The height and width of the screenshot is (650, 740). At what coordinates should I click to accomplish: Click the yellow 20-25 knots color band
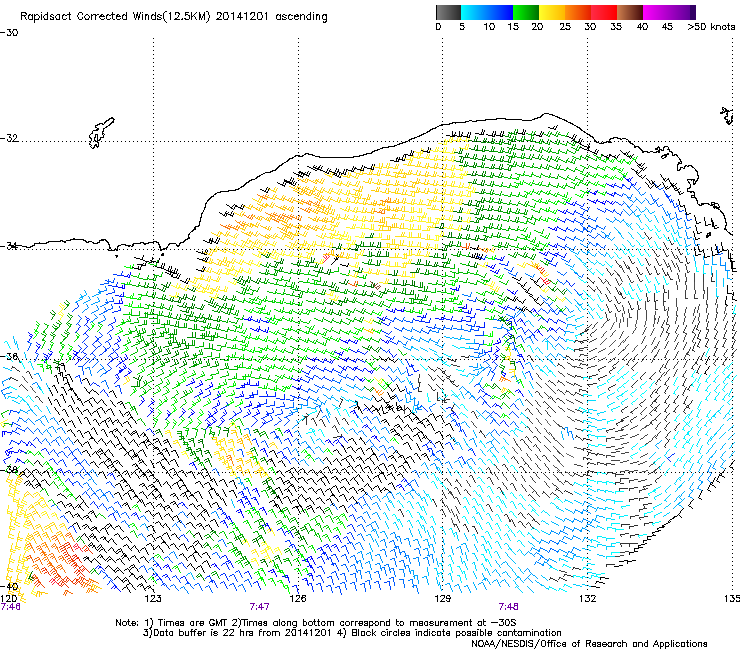point(551,12)
